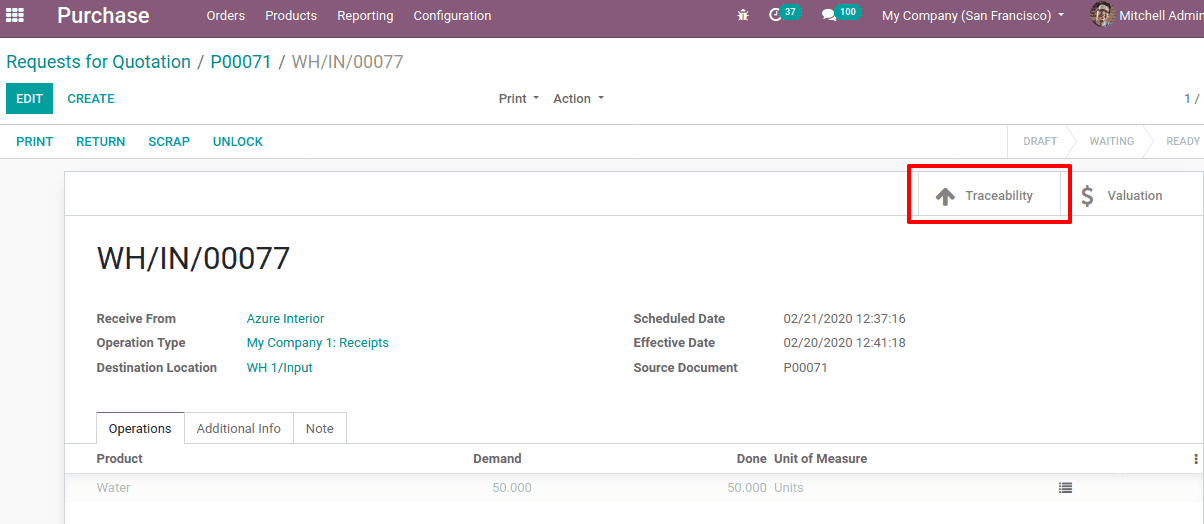This screenshot has height=524, width=1204.
Task: Click the Product column header
Action: (x=120, y=459)
